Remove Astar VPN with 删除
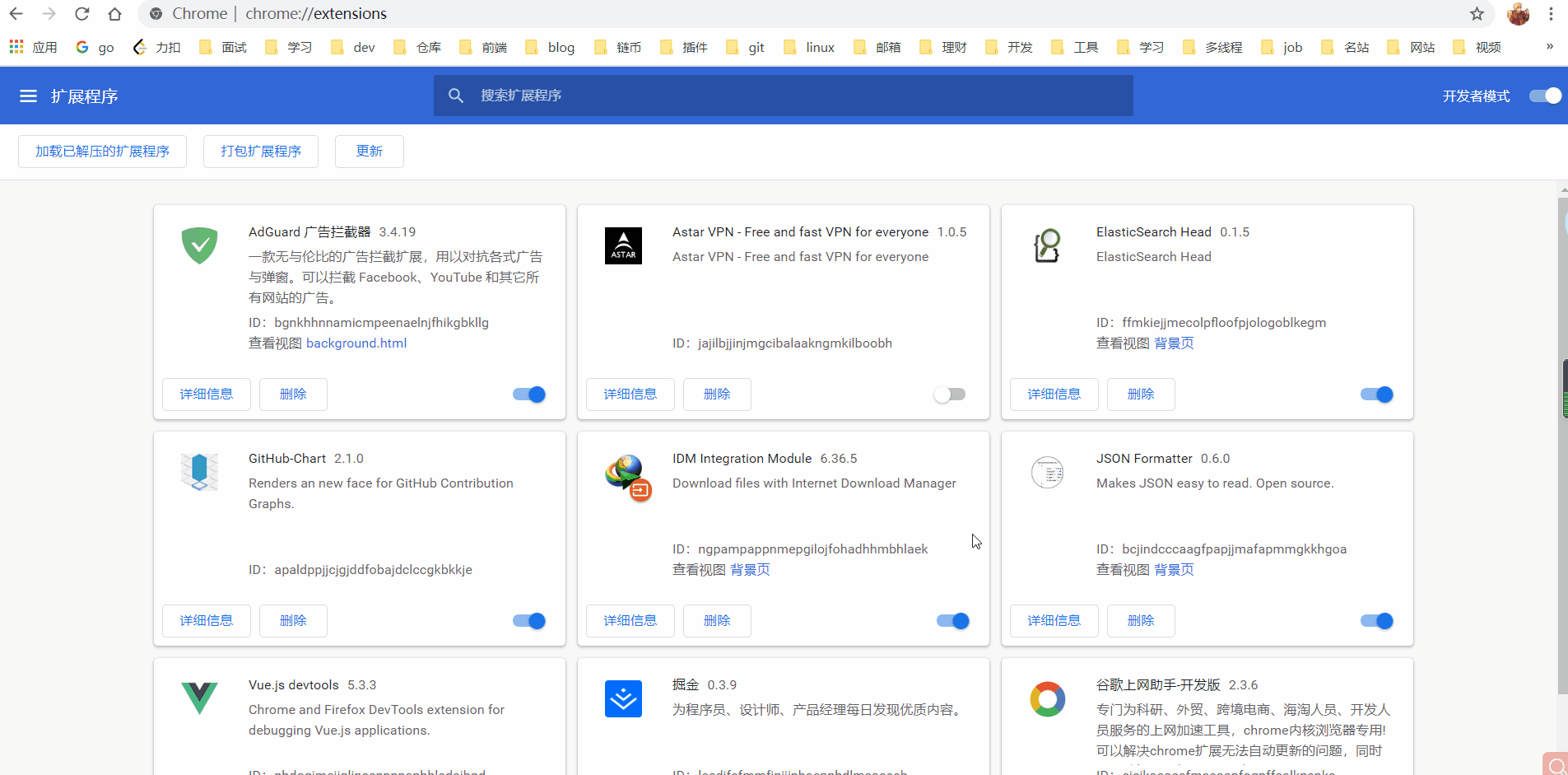The image size is (1568, 775). point(717,395)
